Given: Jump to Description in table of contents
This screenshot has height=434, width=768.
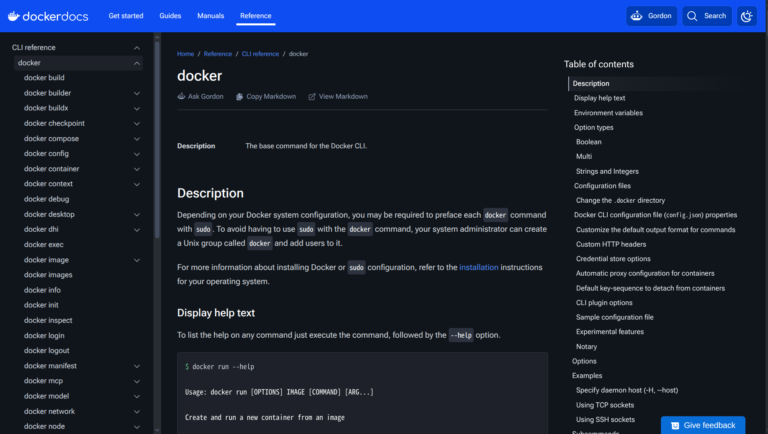Looking at the screenshot, I should coord(591,84).
